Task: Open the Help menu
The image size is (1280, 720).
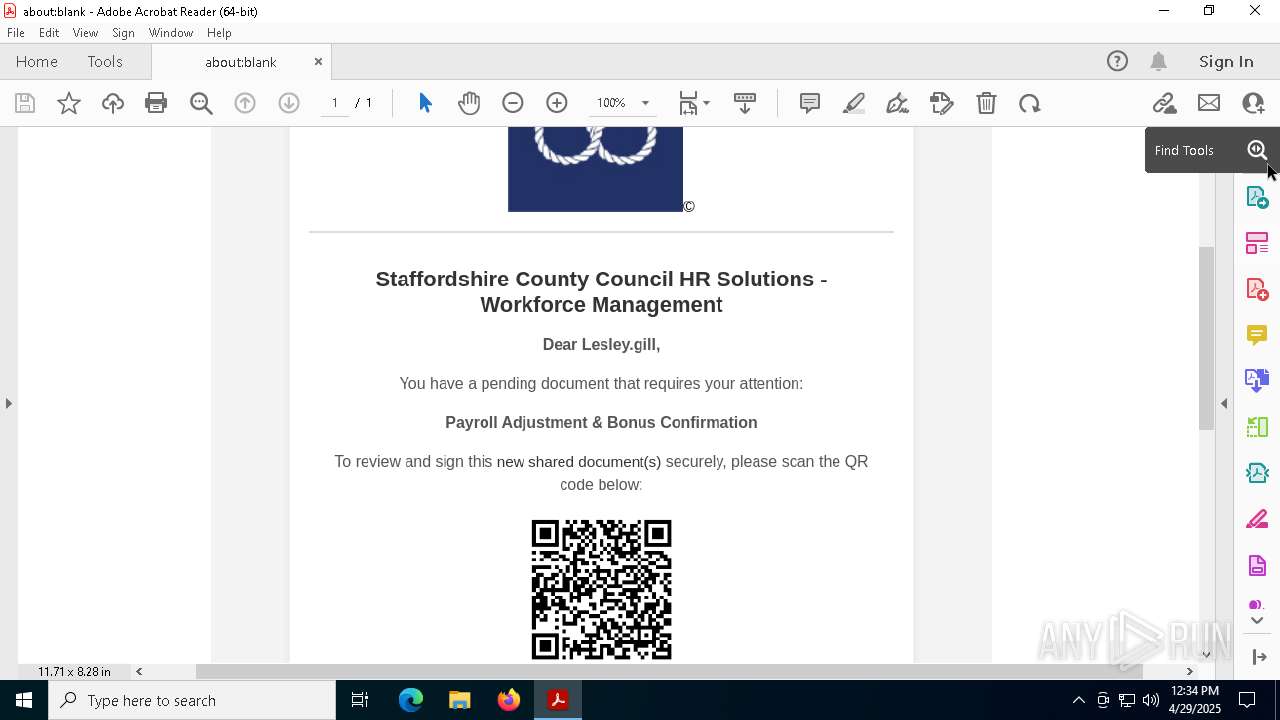Action: click(x=219, y=33)
